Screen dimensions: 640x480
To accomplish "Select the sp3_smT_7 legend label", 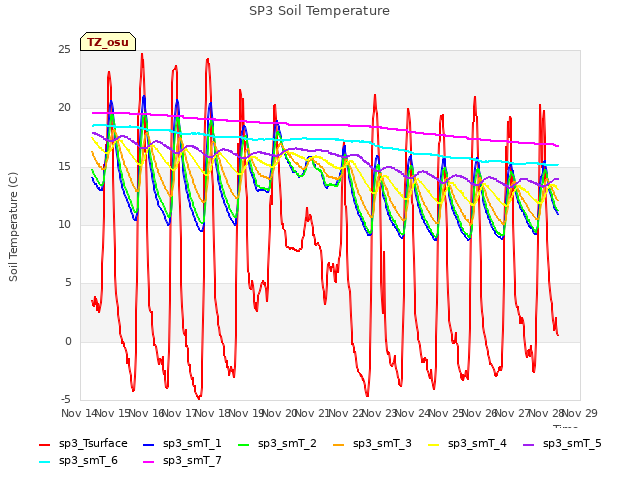I will click(192, 461).
